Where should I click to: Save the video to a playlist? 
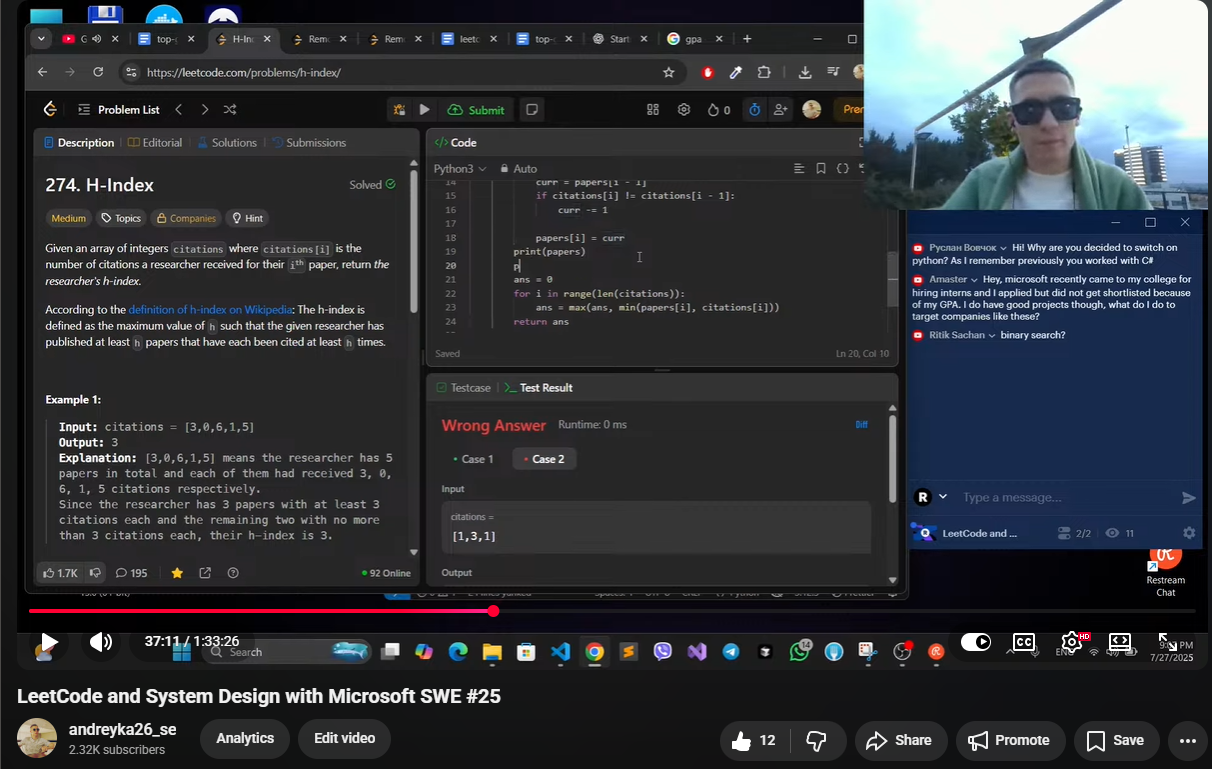1116,741
